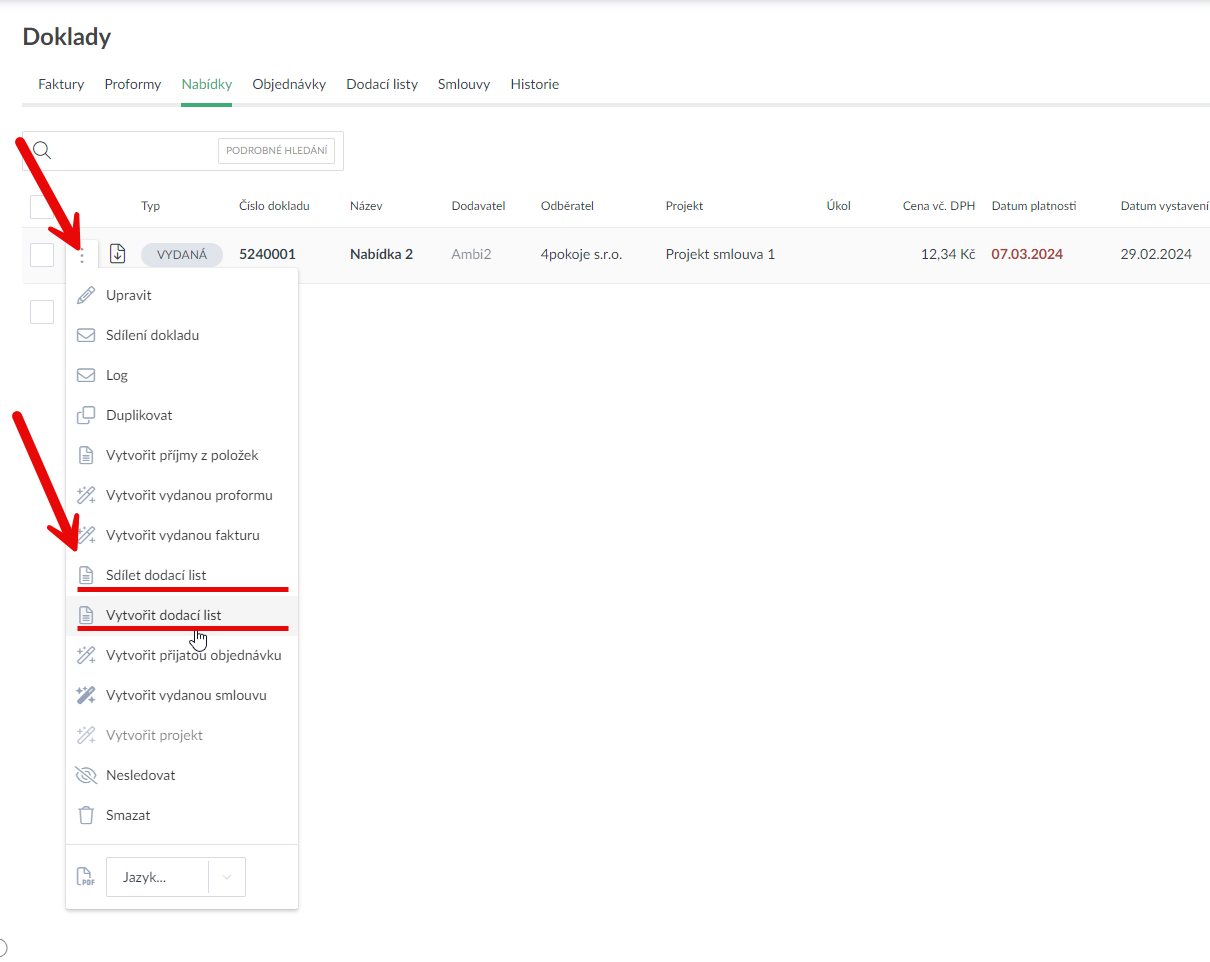Click the envelope icon next to Sdílení dokladu
This screenshot has width=1210, height=962.
86,335
